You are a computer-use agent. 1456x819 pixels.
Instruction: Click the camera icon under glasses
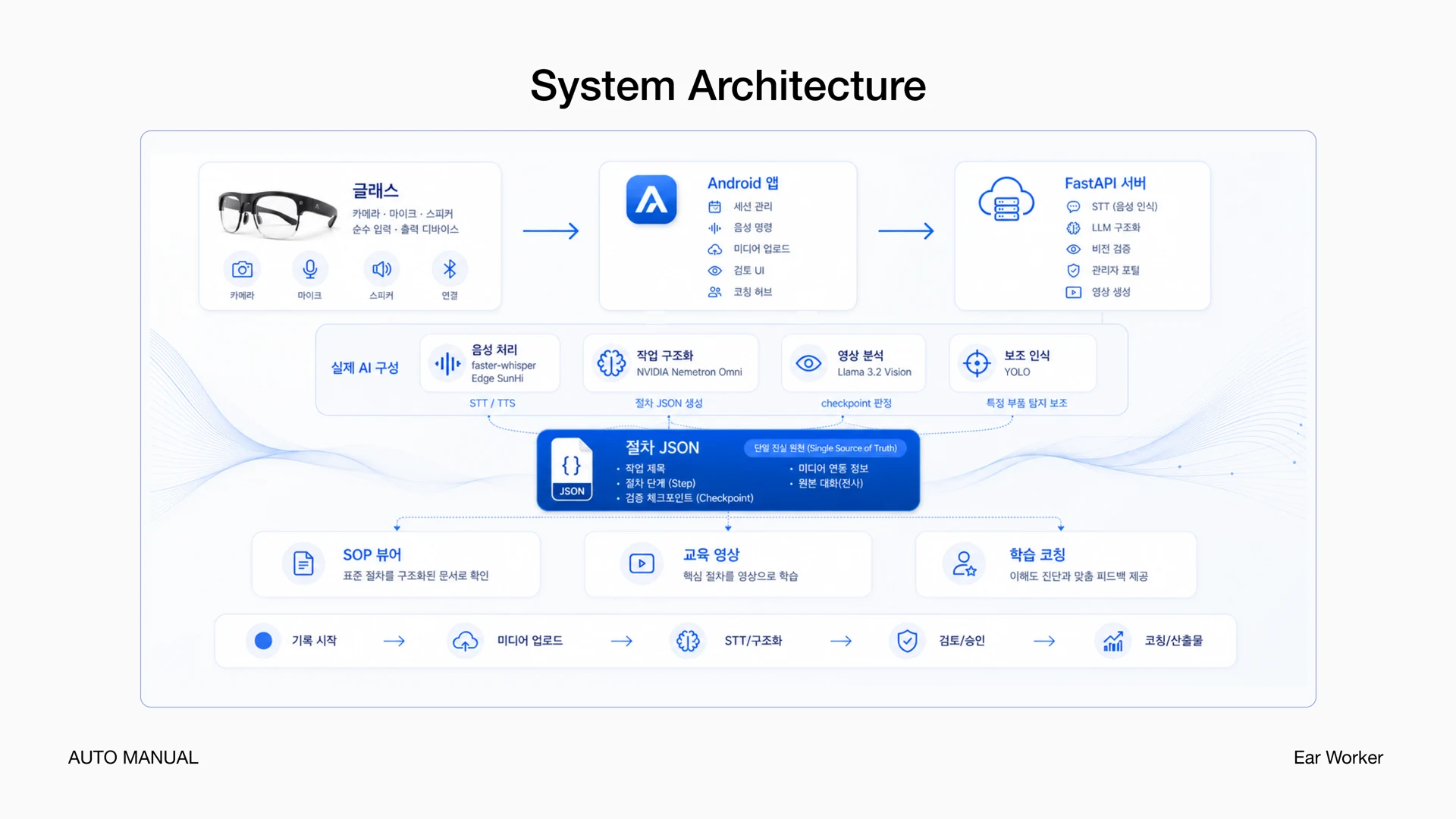242,269
